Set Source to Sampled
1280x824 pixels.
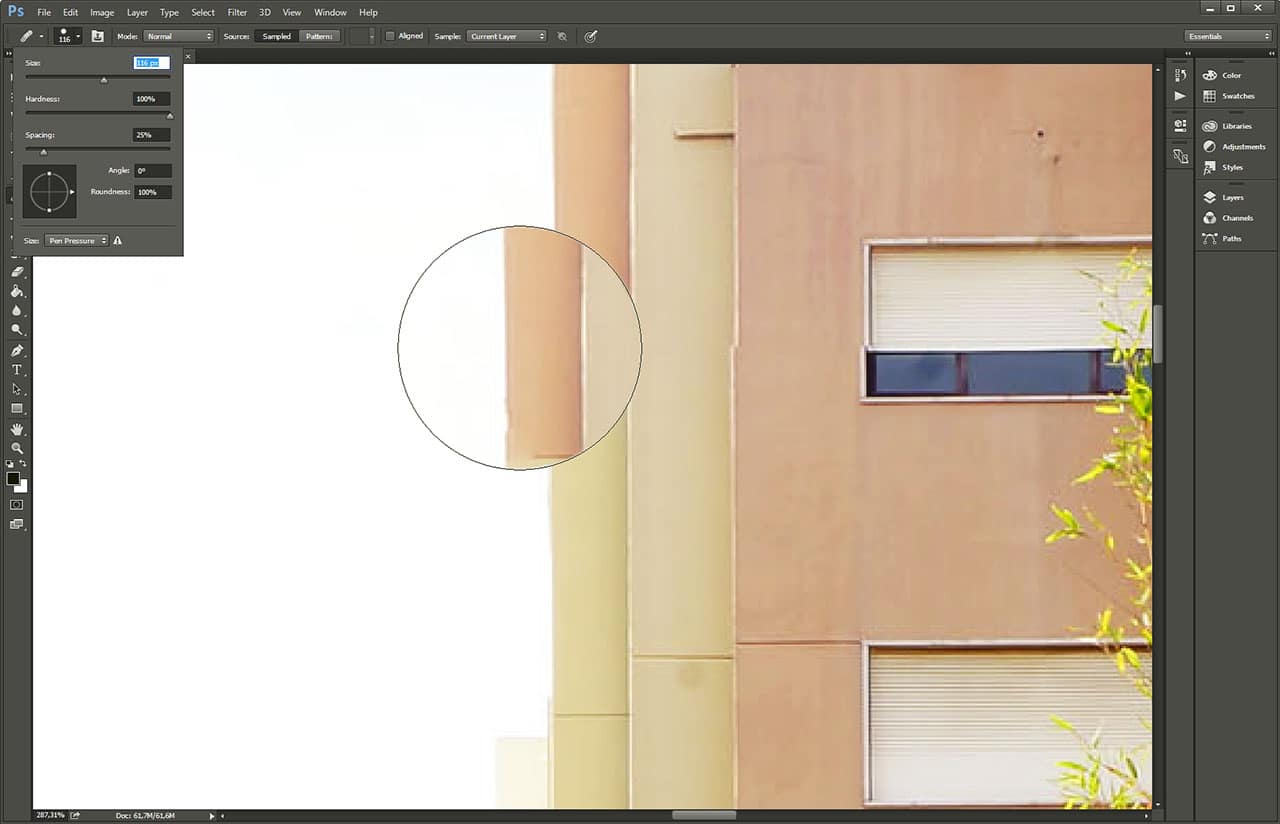point(277,36)
